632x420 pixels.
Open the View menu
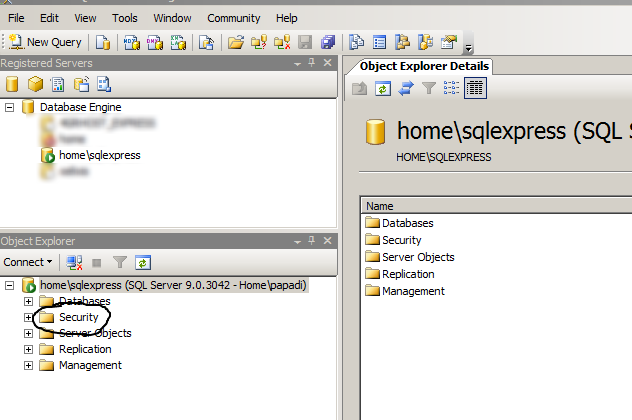pos(85,18)
